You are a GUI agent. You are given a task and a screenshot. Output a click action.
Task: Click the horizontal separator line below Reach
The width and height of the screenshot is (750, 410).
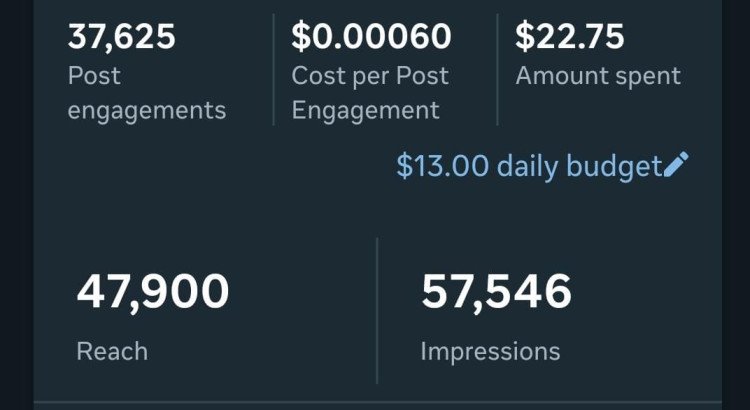tap(377, 402)
